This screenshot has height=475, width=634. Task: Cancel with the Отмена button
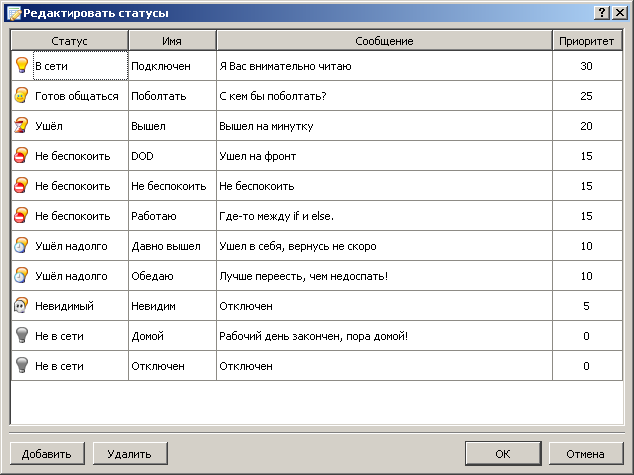point(587,453)
